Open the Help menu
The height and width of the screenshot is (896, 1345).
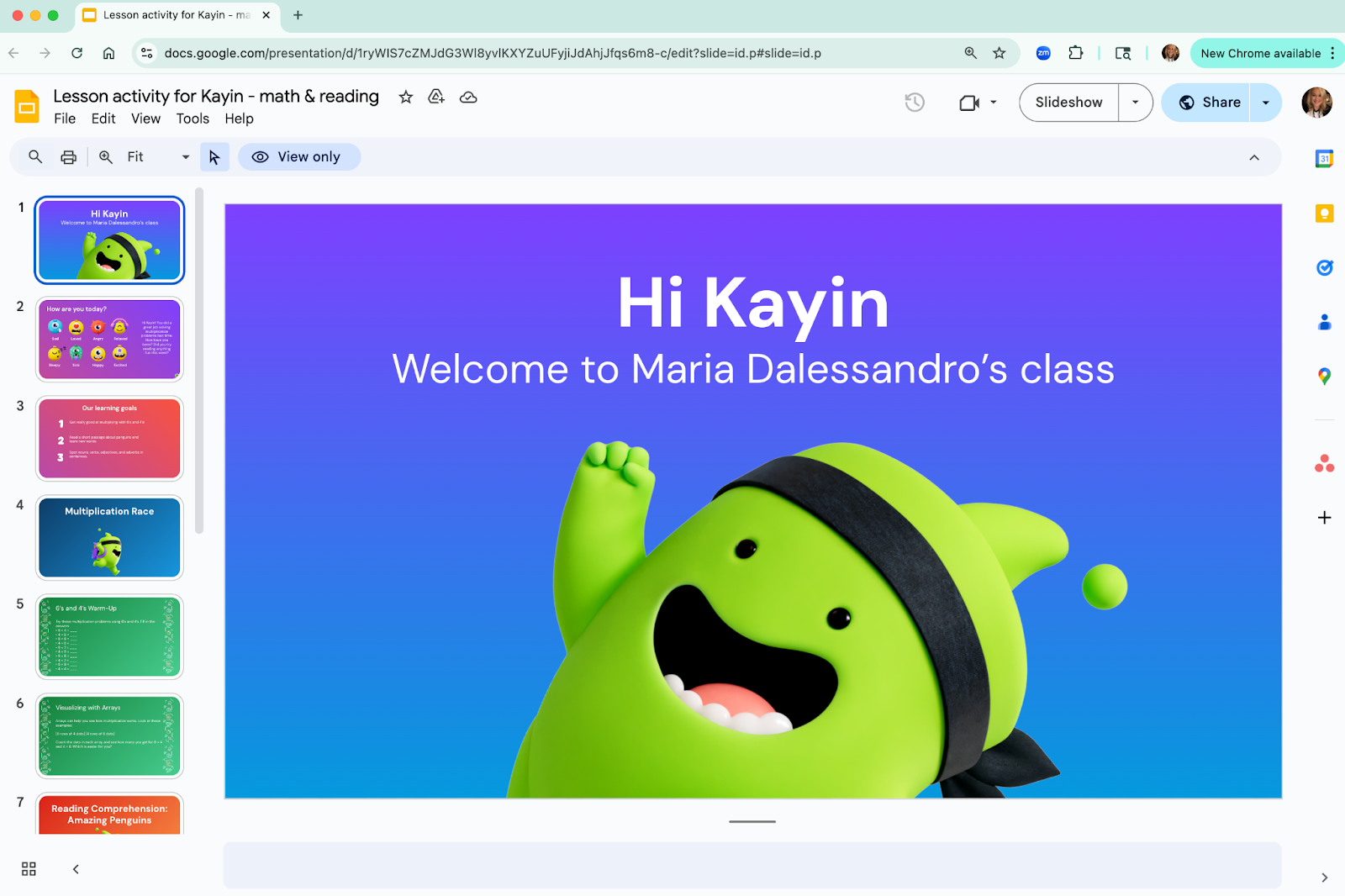239,119
